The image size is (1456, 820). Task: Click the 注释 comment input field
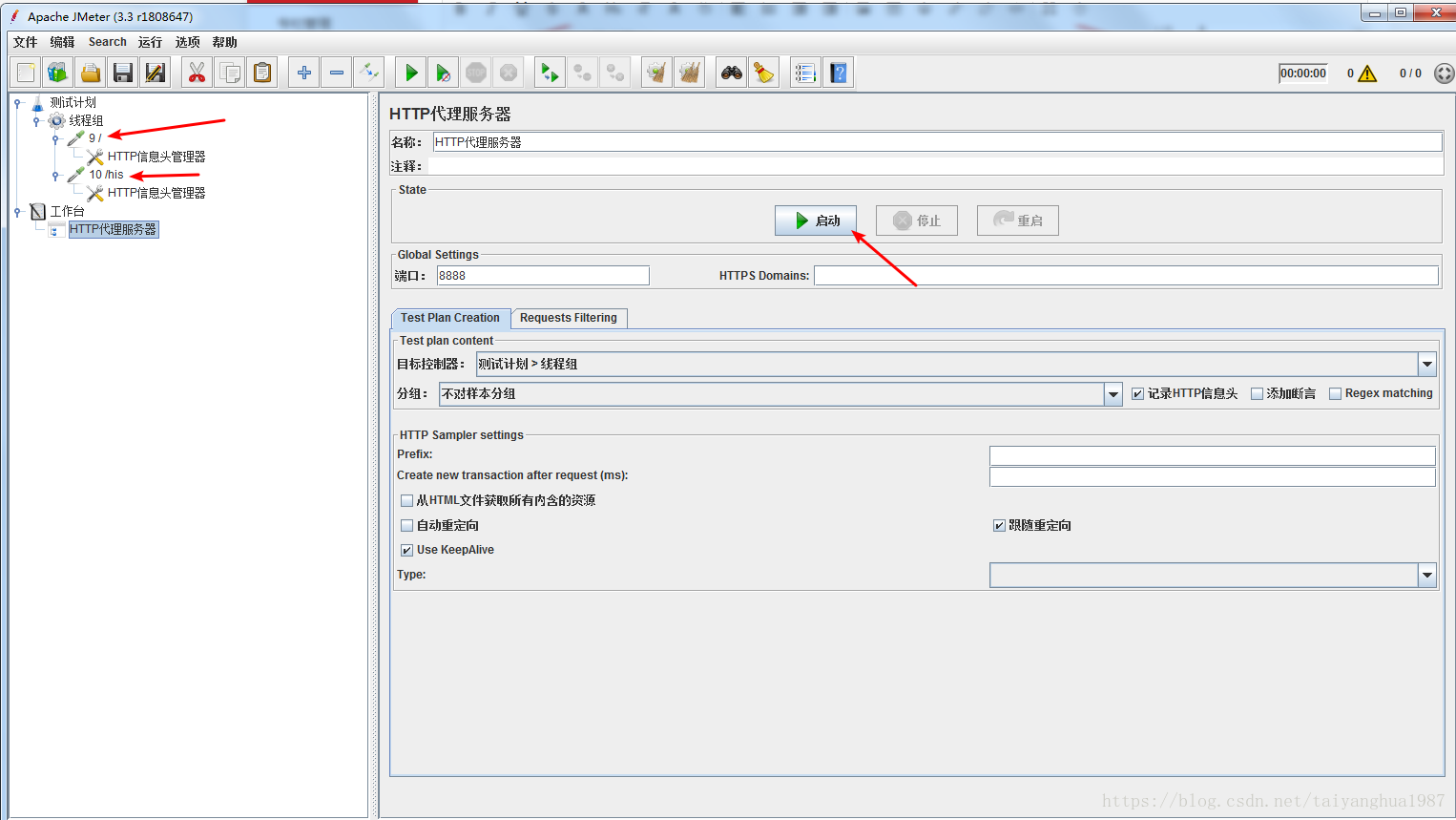(937, 166)
